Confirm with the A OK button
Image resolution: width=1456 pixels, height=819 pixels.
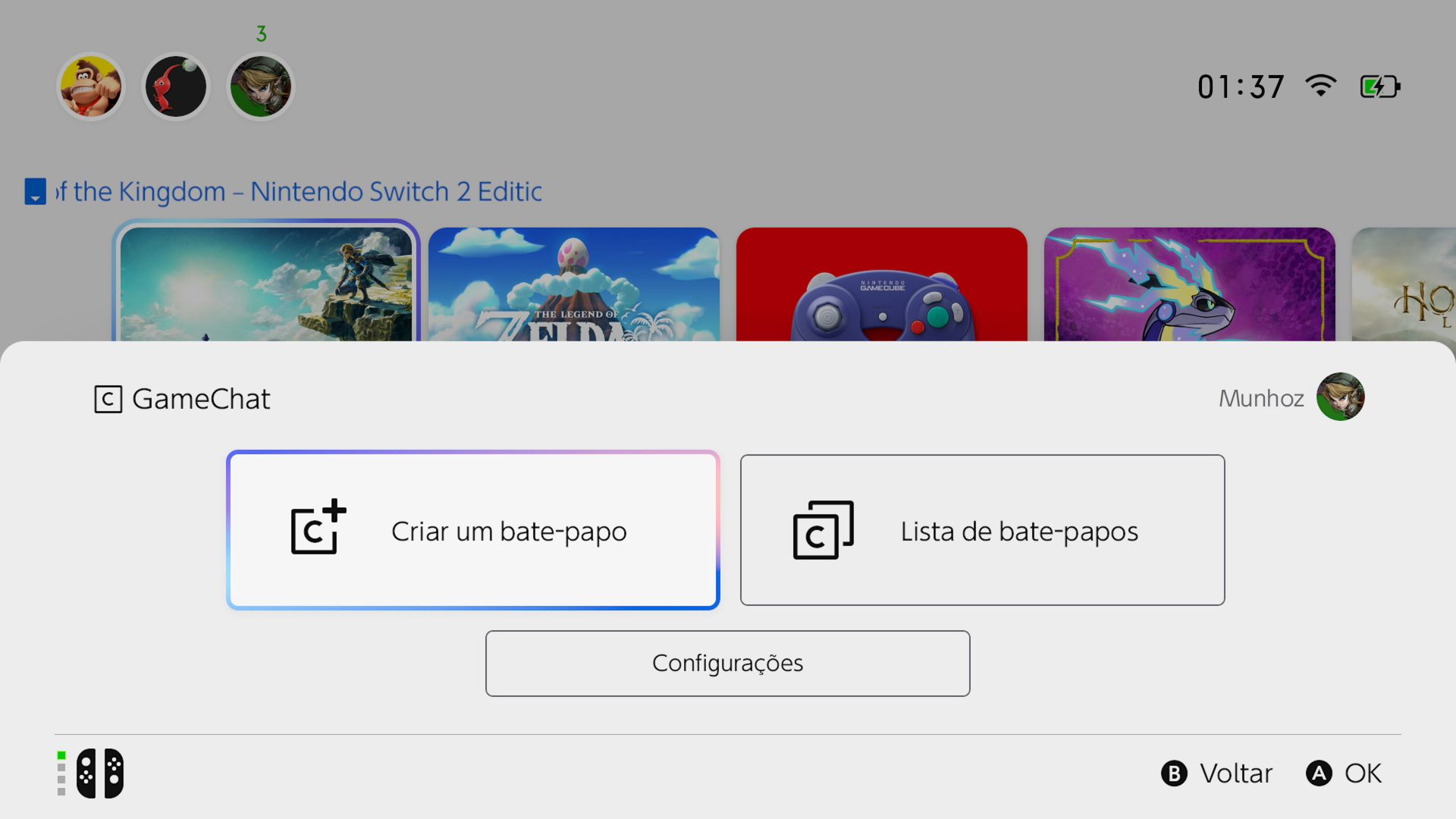pos(1344,773)
